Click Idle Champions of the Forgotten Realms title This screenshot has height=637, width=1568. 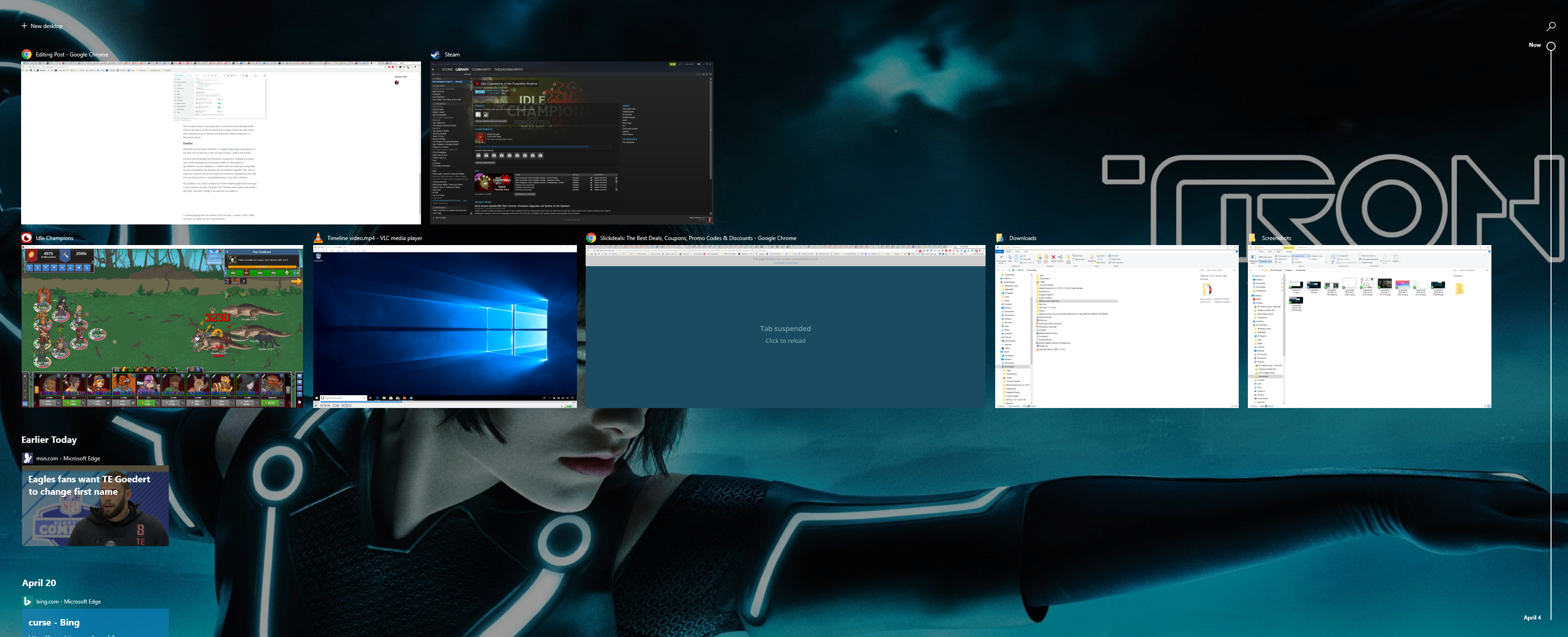click(x=509, y=84)
